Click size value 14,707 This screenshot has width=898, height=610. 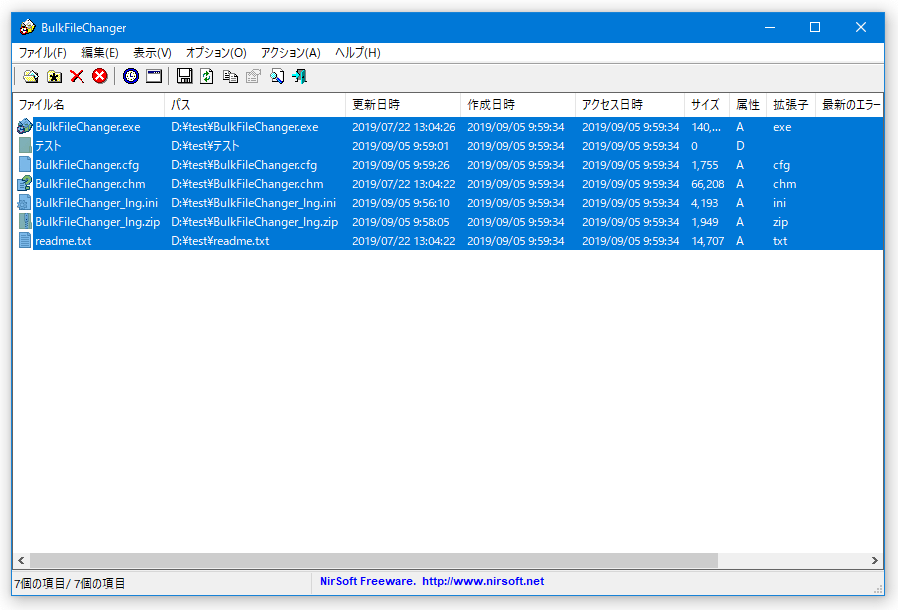(708, 241)
